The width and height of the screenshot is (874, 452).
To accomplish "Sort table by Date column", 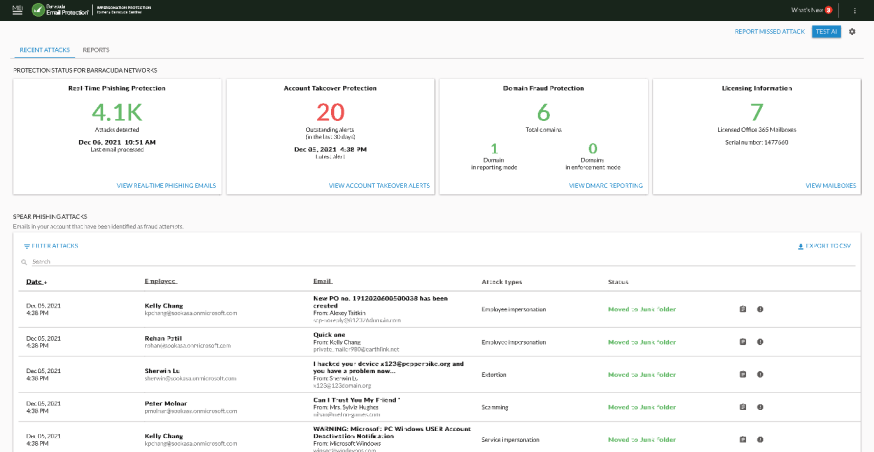I will [36, 282].
